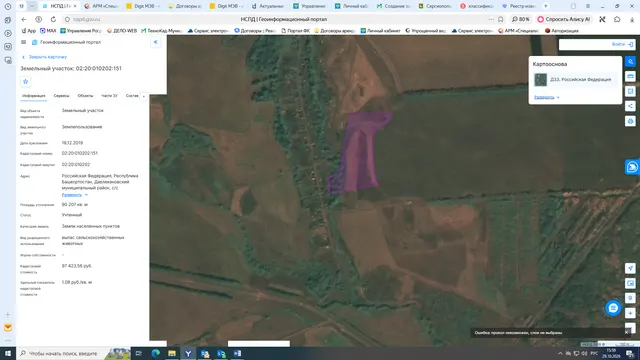
Task: Bookmark this page icon
Action: coord(500,19)
